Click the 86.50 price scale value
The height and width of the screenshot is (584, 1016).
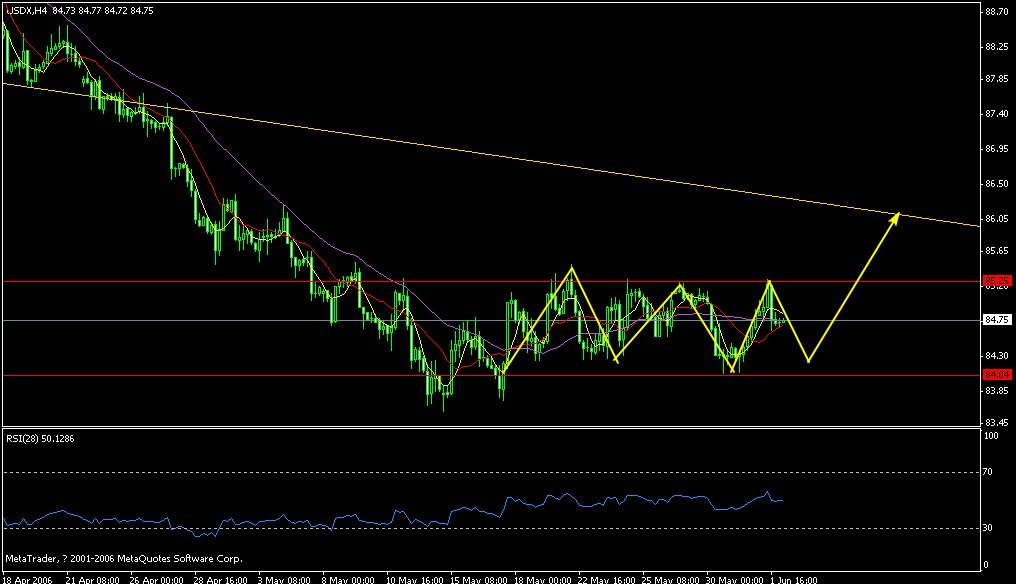(997, 184)
